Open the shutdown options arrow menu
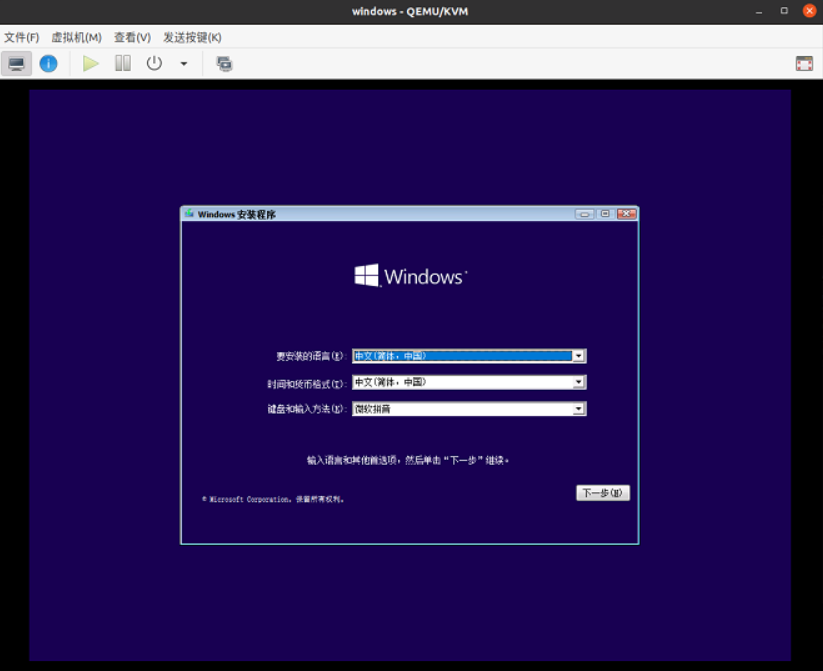The width and height of the screenshot is (823, 671). point(182,63)
